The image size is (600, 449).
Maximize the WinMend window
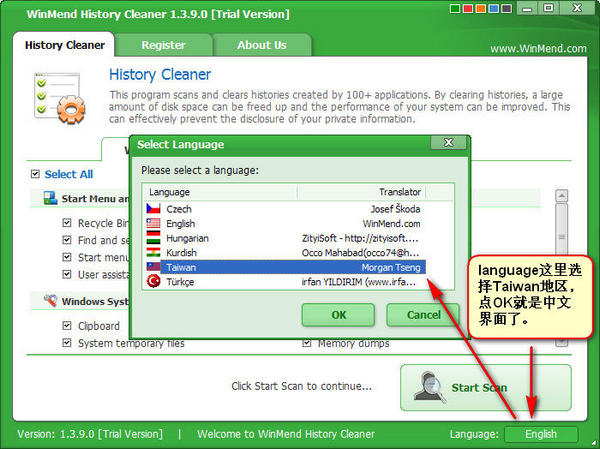pyautogui.click(x=548, y=8)
